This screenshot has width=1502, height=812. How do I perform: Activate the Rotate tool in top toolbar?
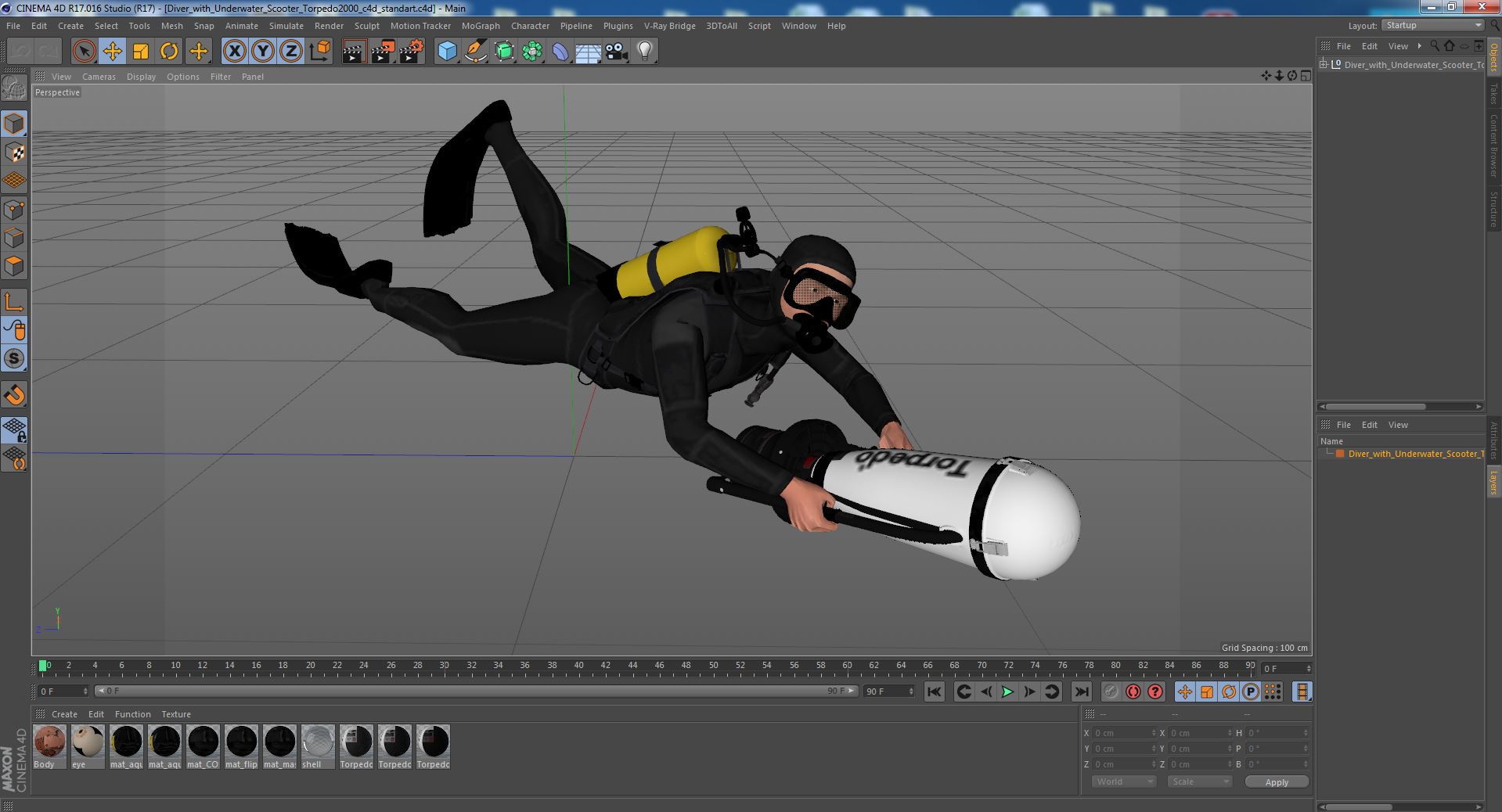[x=169, y=52]
